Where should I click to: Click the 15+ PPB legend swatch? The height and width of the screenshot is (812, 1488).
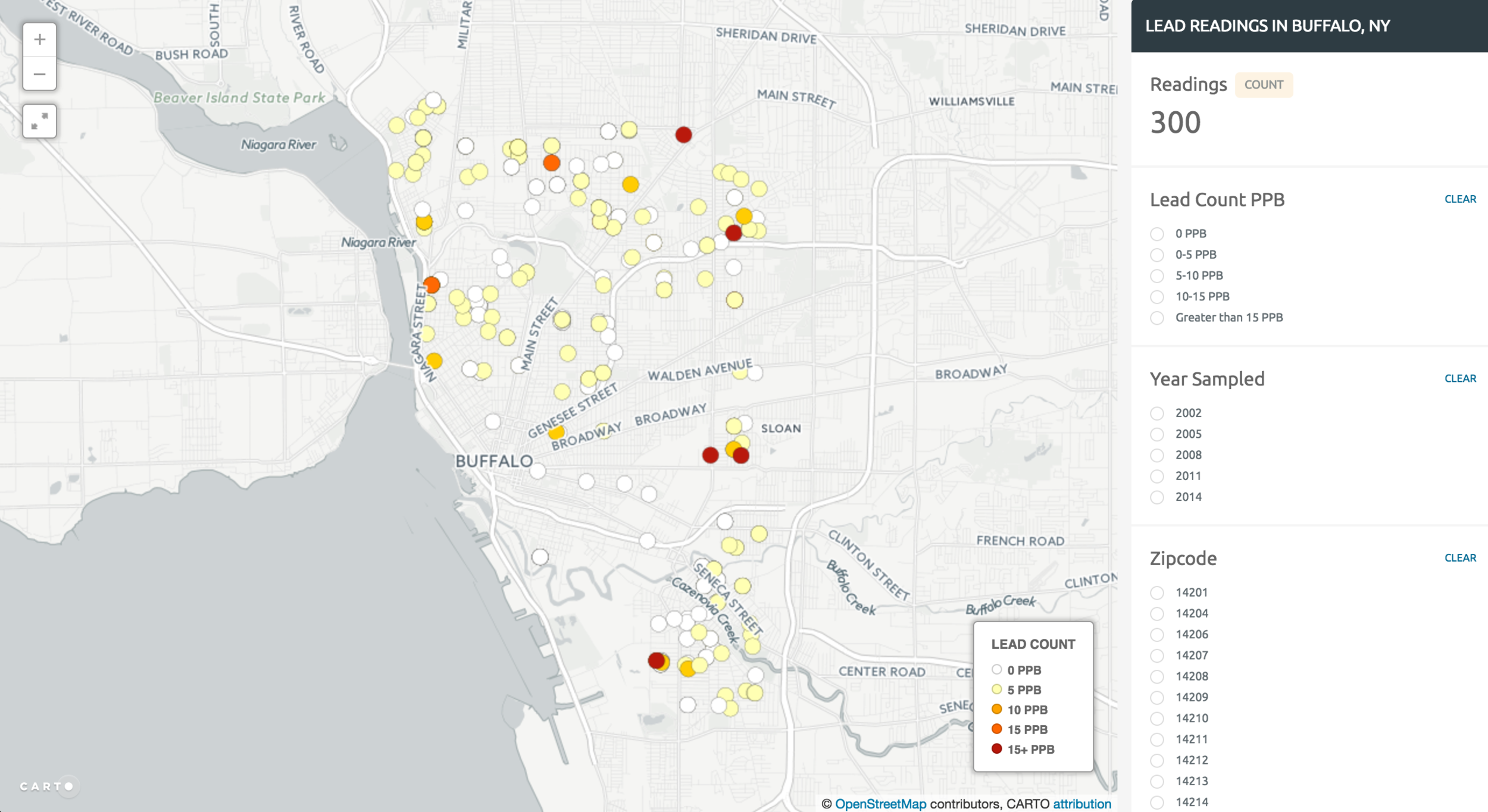click(x=996, y=748)
